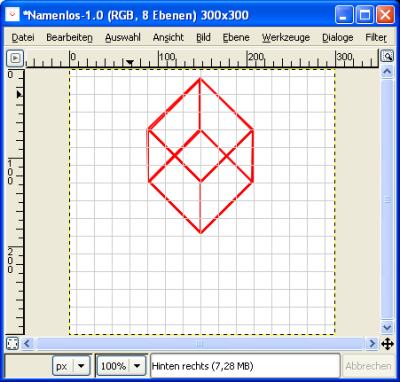The image size is (400, 382).
Task: Click the zoom magnifier corner icon
Action: coord(387,56)
